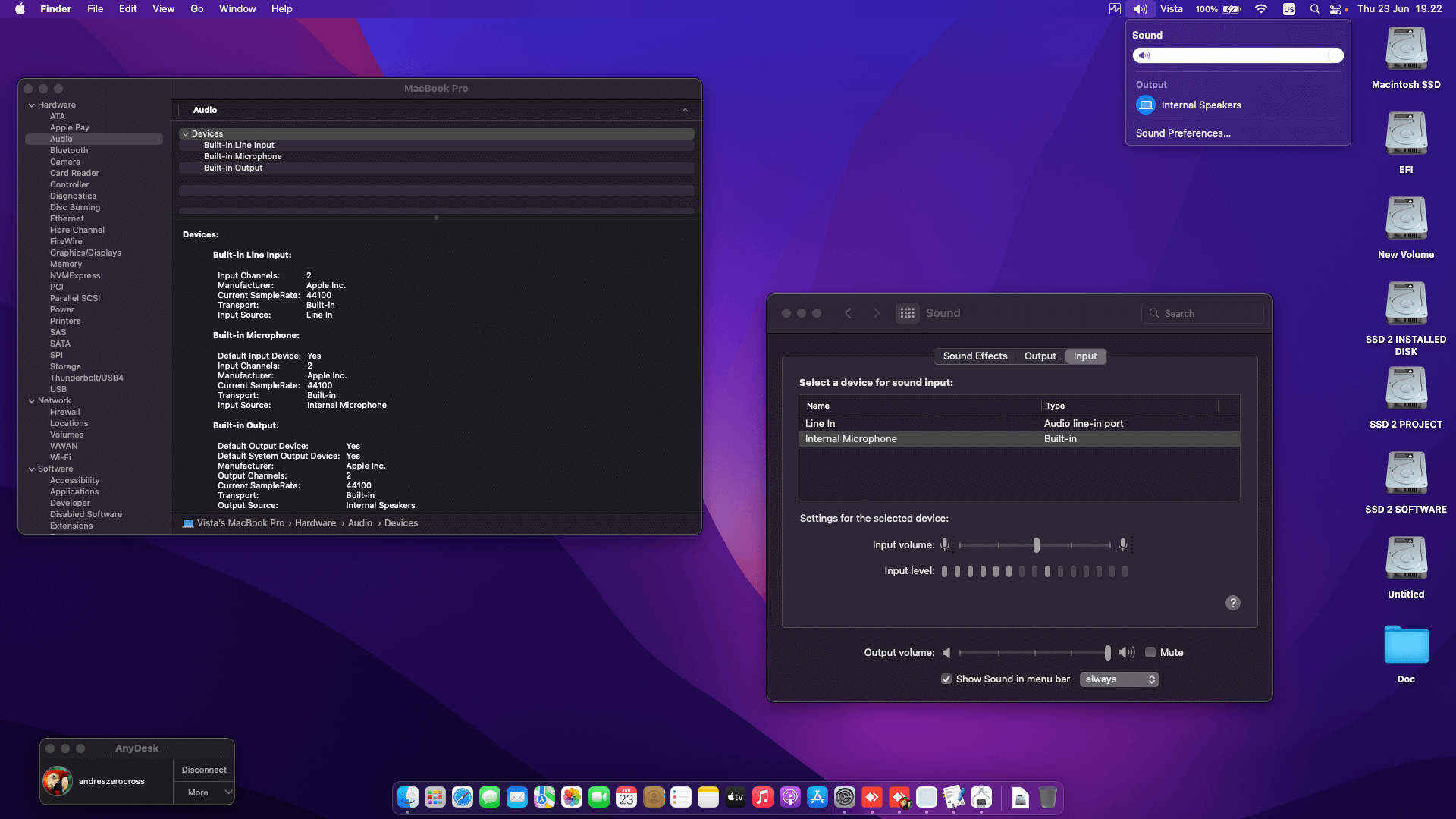Open System Preferences in Dock

[845, 797]
